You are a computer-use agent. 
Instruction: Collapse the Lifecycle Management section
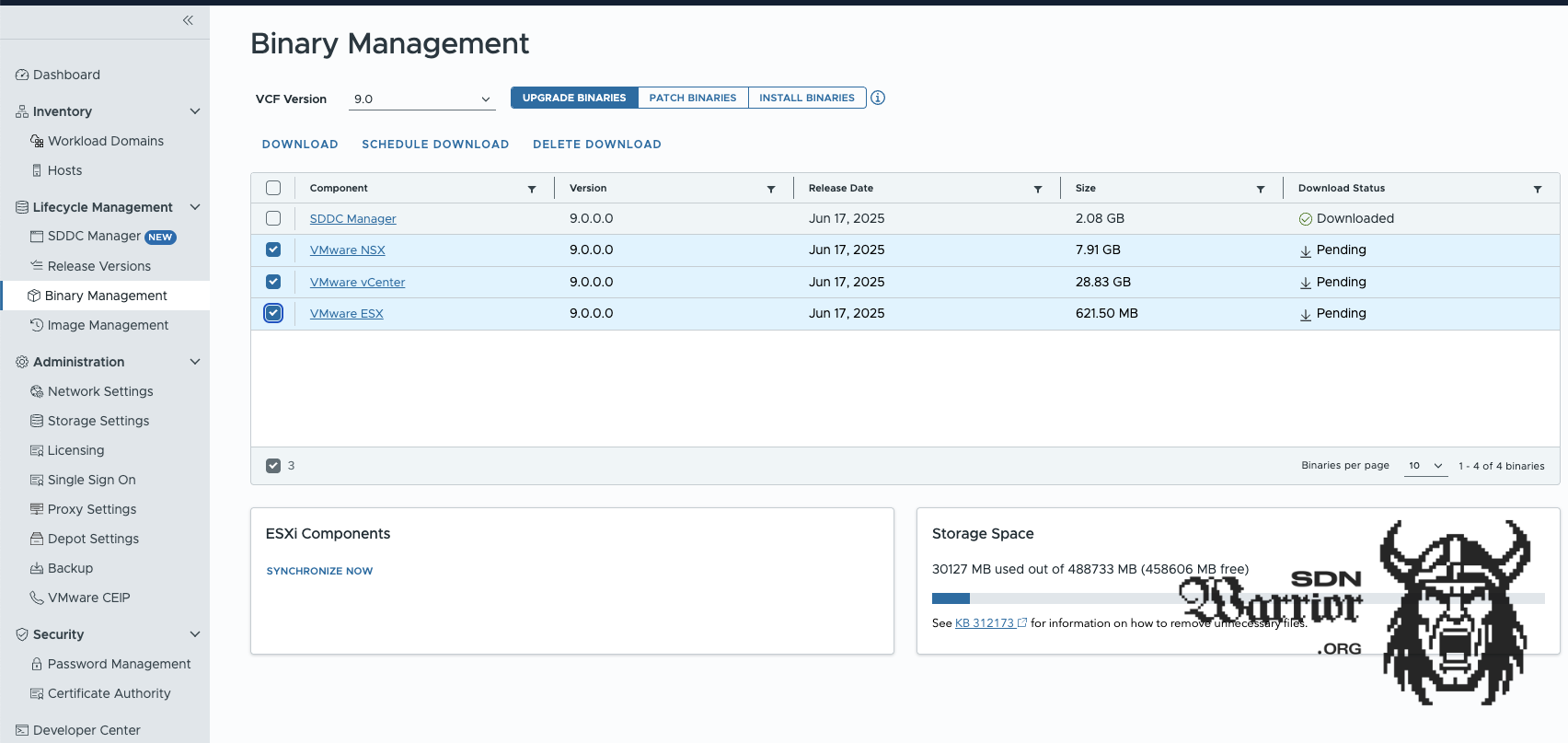(195, 207)
